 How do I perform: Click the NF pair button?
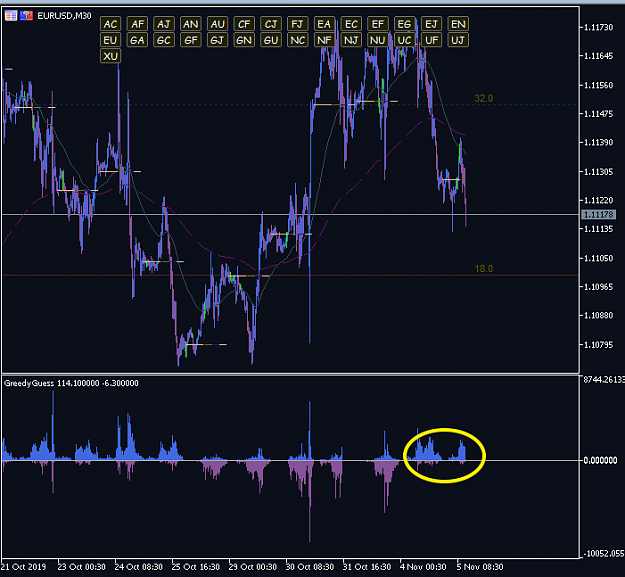324,40
